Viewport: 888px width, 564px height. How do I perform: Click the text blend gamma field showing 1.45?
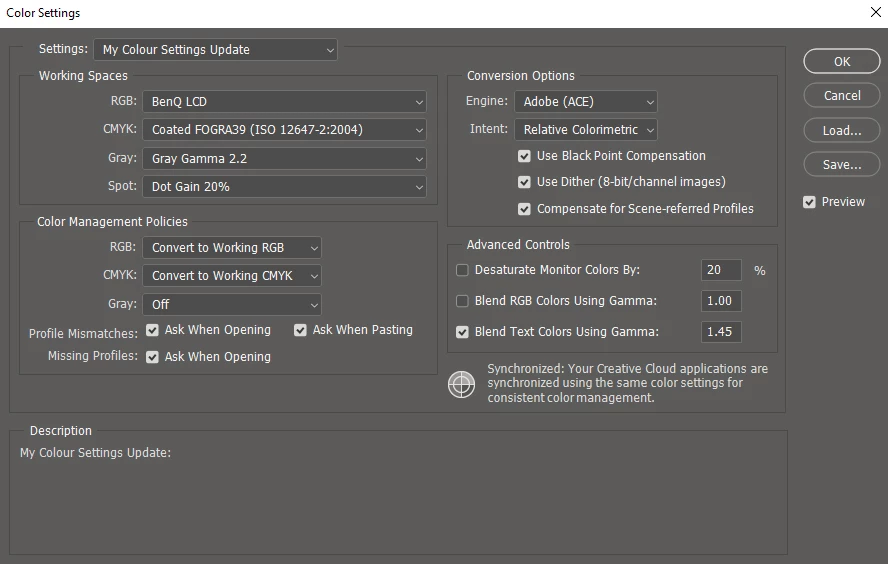pyautogui.click(x=721, y=332)
